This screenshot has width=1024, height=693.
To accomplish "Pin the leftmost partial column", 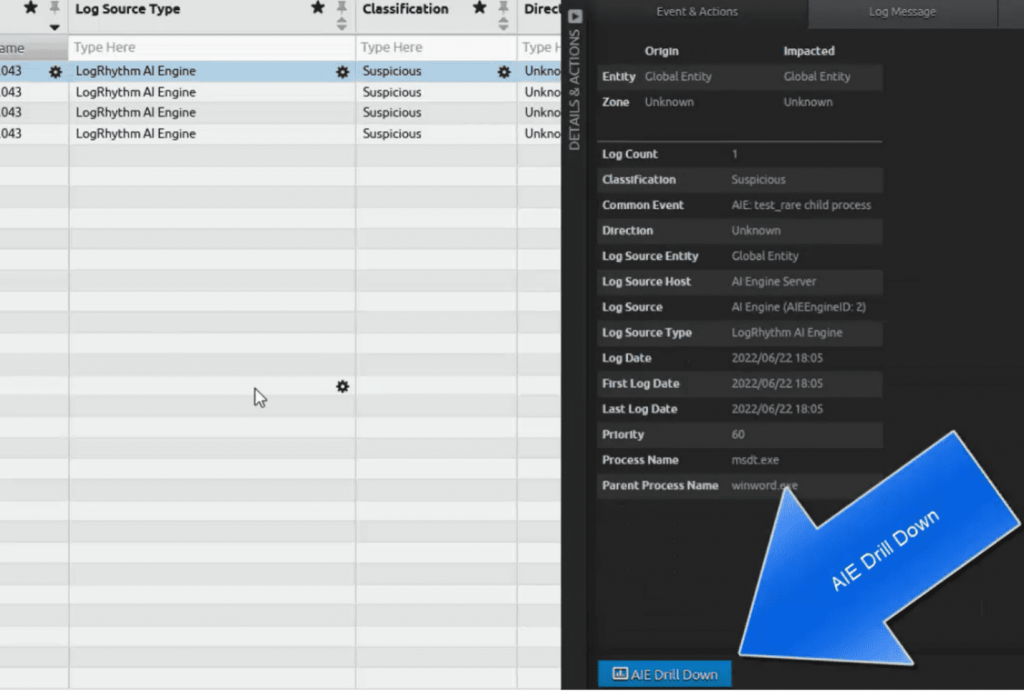I will point(54,8).
